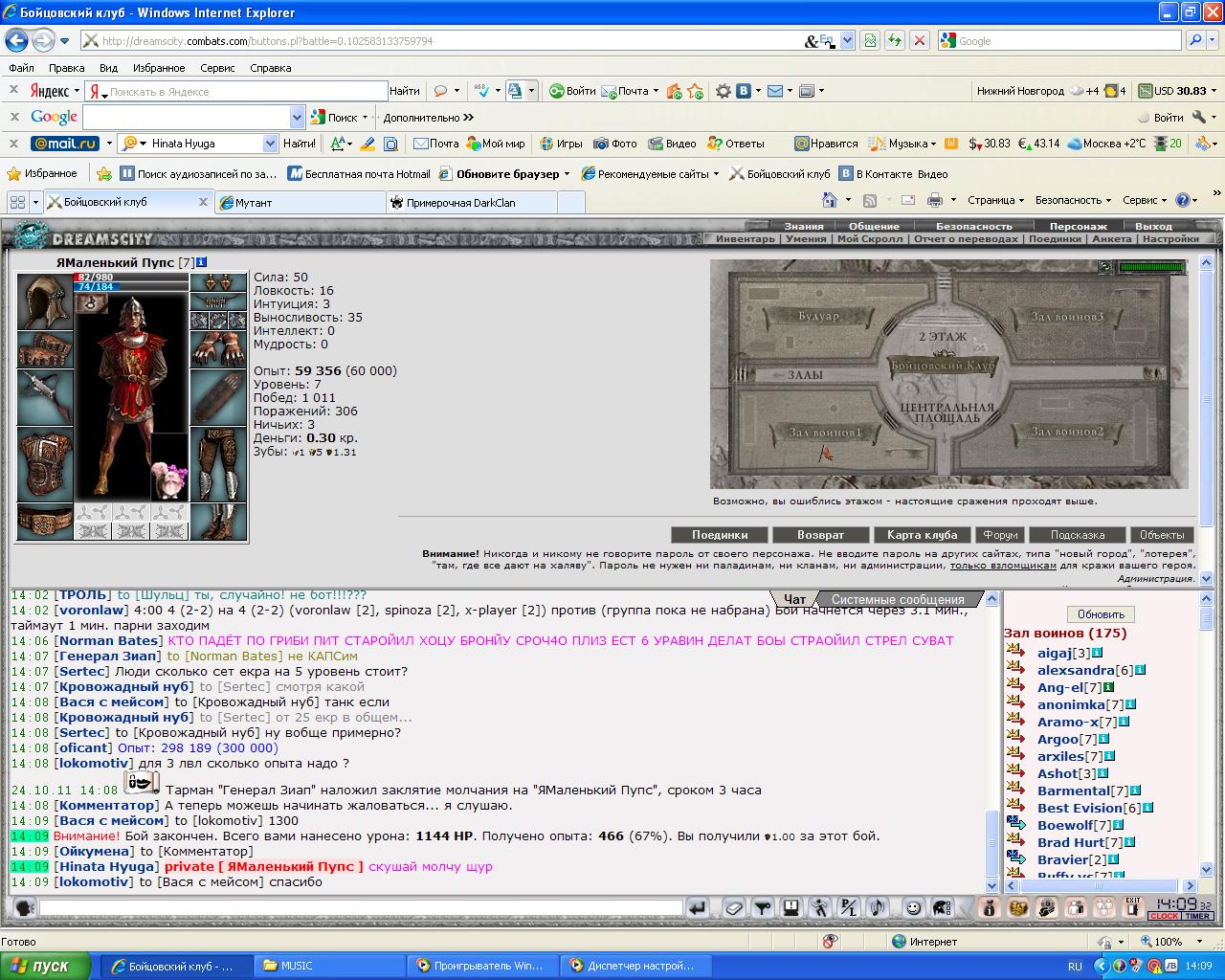
Task: Click Зал воинов3 on the club map
Action: [1067, 316]
